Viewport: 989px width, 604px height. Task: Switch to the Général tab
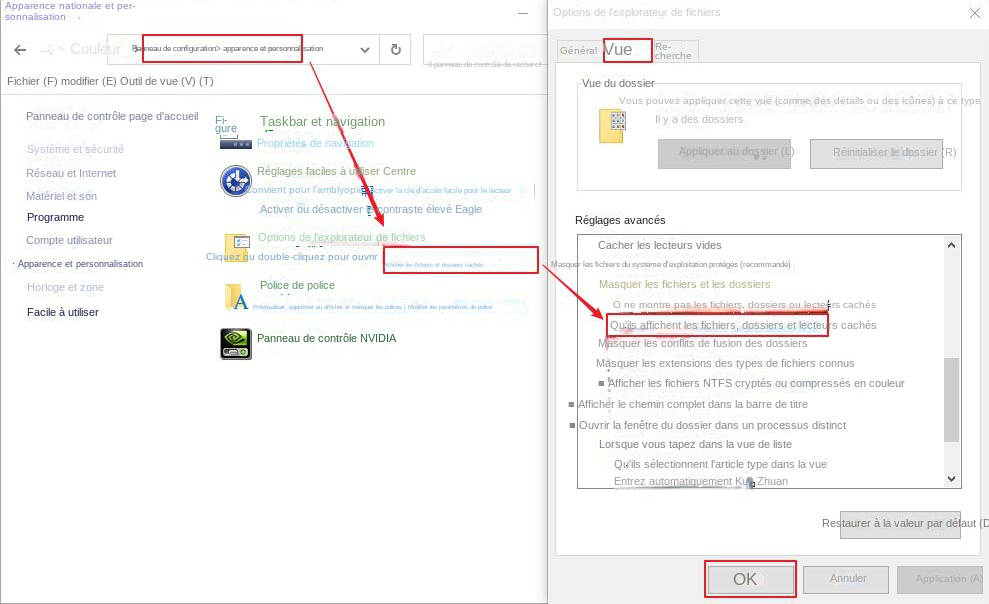(x=579, y=51)
